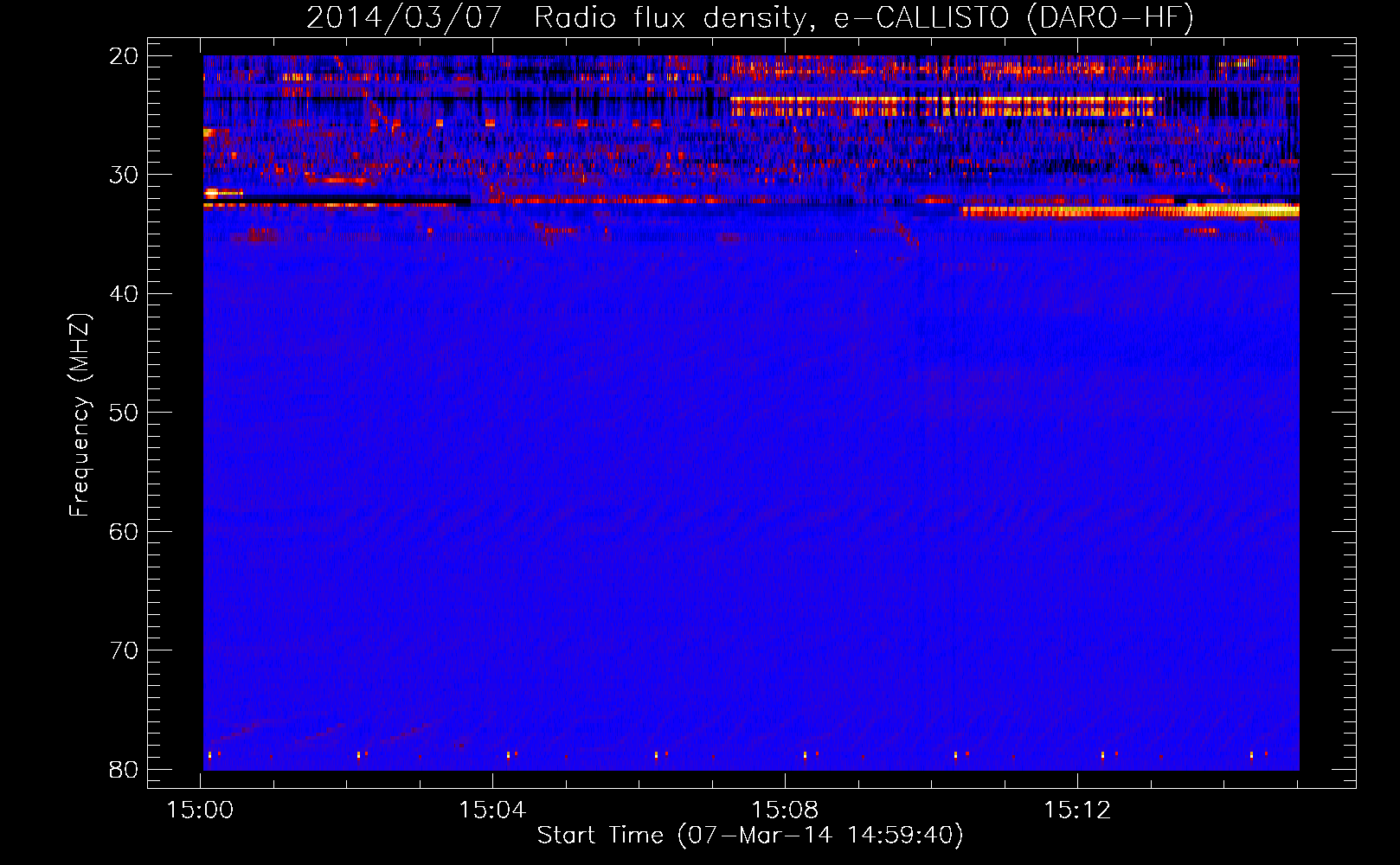Click the '15:08' time tick label

click(x=785, y=811)
